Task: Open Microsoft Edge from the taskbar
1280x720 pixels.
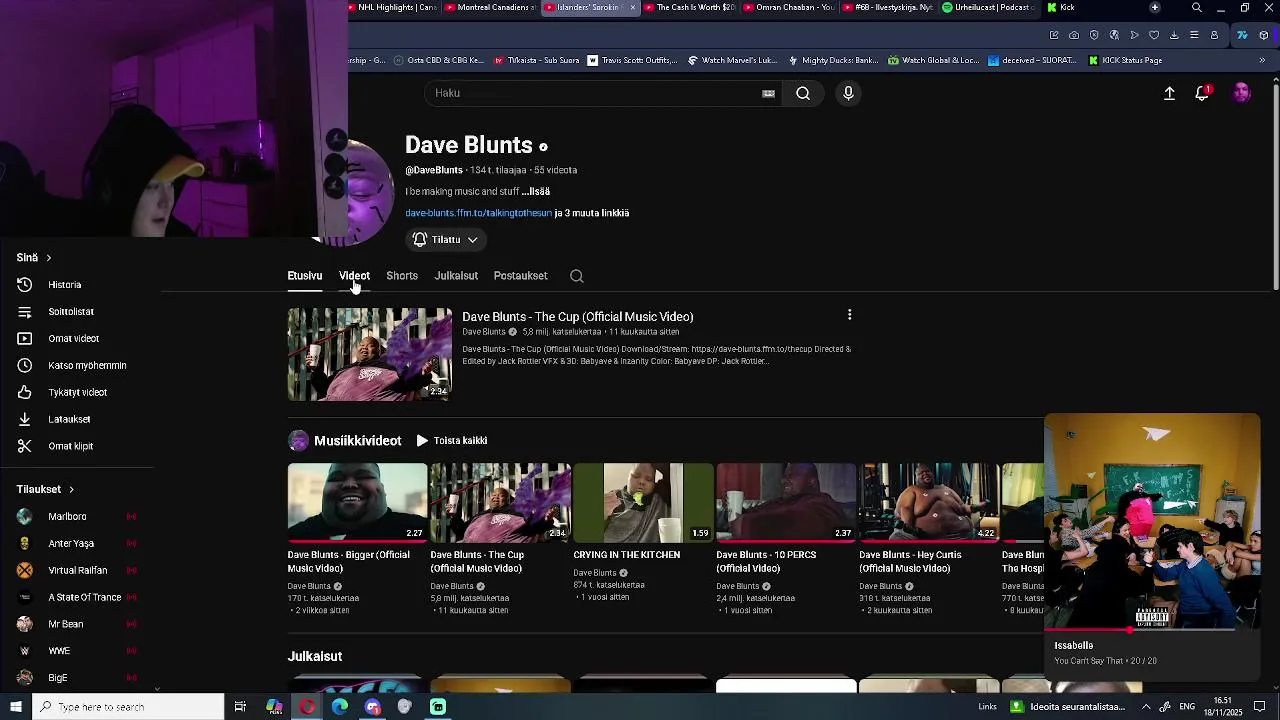Action: point(340,707)
